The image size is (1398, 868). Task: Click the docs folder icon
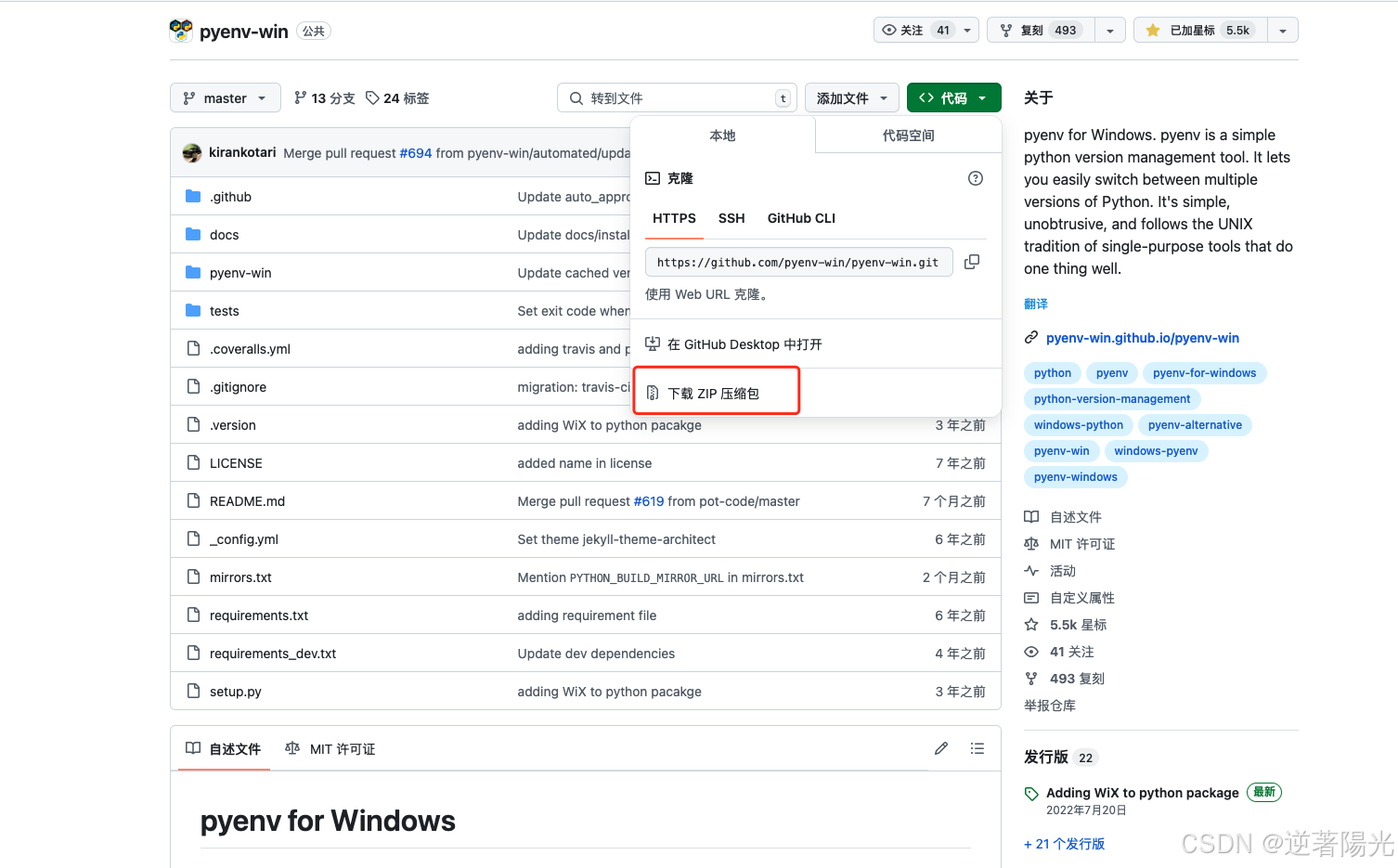193,234
